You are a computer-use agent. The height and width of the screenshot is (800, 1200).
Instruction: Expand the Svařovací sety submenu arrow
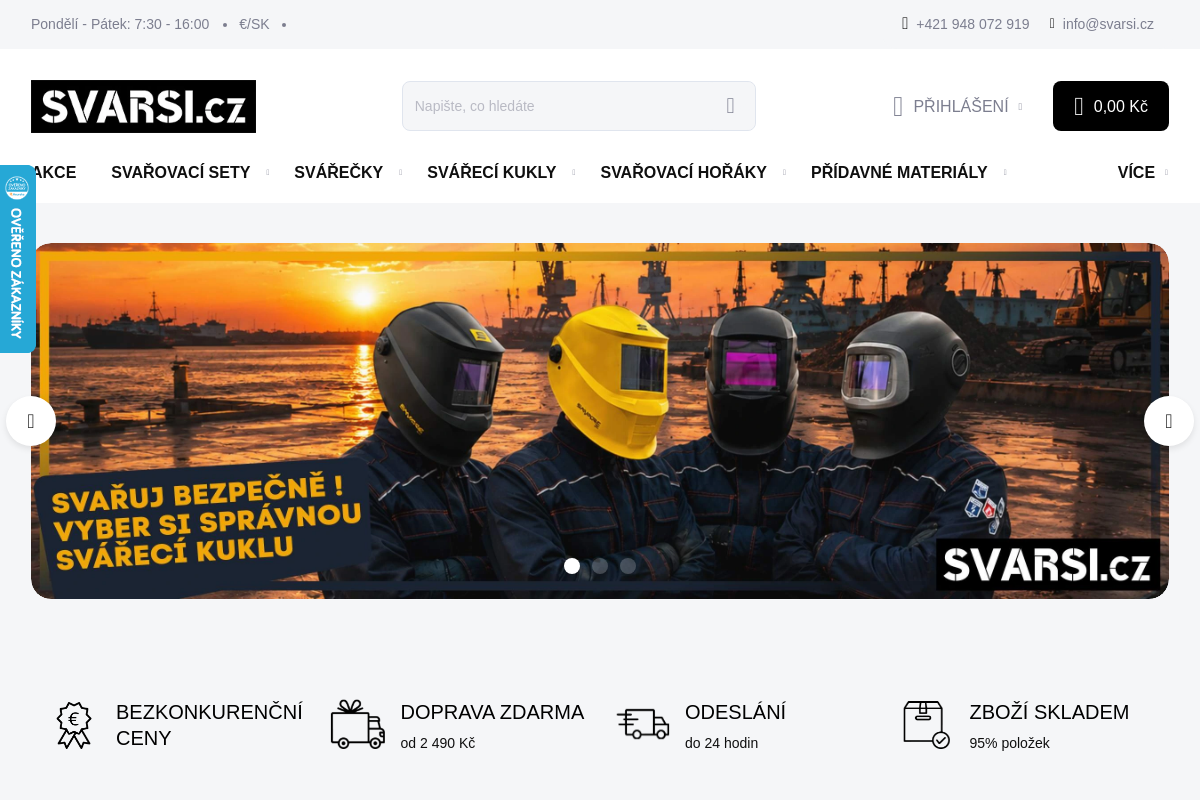(x=268, y=173)
